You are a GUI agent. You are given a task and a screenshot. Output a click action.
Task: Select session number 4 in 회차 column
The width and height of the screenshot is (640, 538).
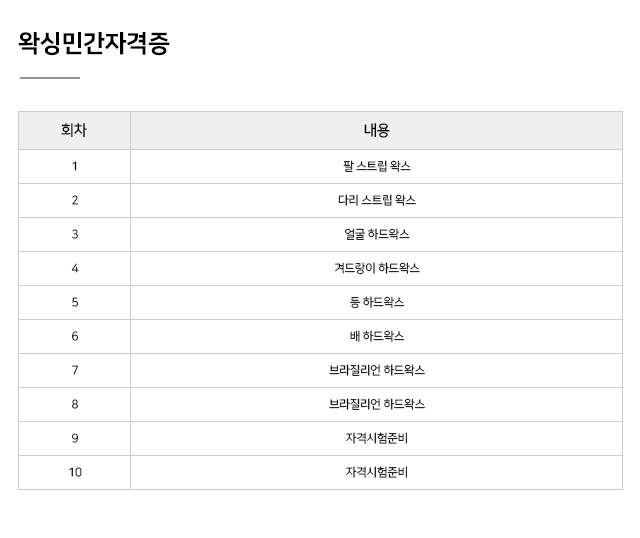click(74, 268)
